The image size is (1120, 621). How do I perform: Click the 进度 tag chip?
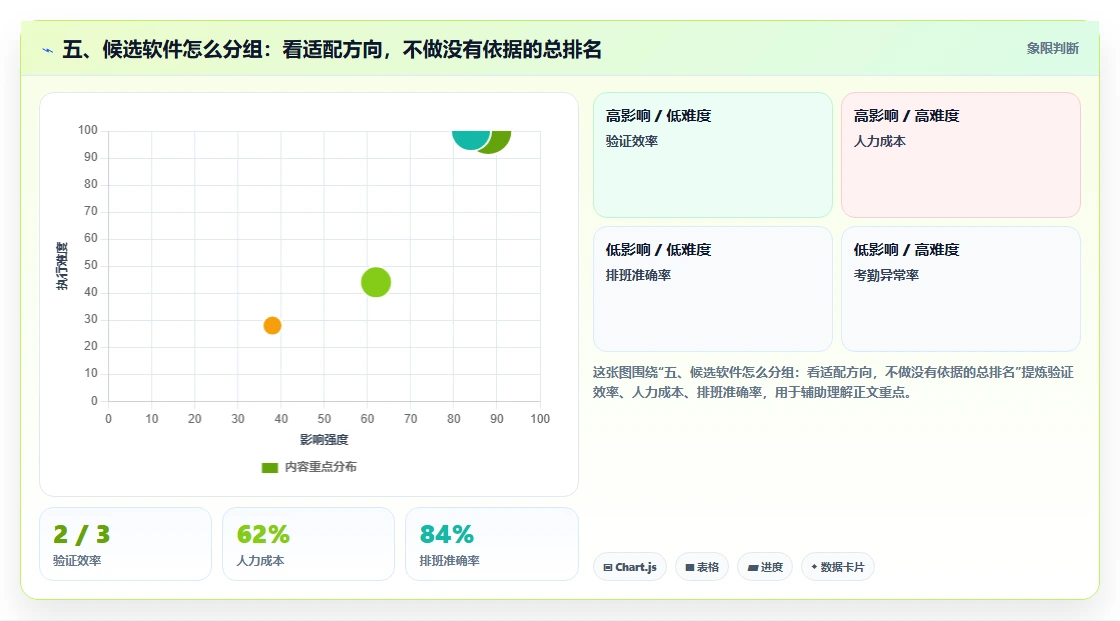pyautogui.click(x=765, y=567)
